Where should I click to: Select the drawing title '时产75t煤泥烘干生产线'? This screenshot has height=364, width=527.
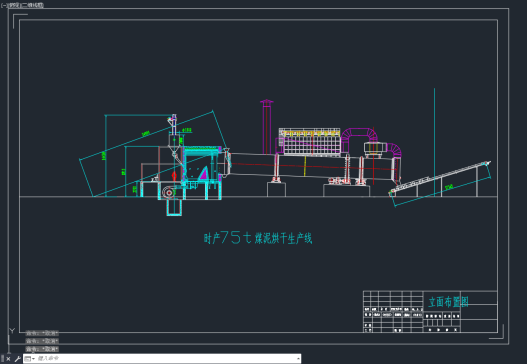258,238
